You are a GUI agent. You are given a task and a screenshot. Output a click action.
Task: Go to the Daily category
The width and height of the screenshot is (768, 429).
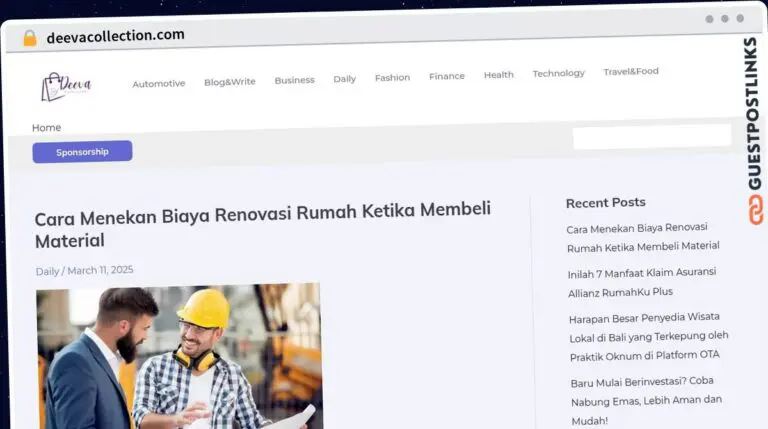344,79
